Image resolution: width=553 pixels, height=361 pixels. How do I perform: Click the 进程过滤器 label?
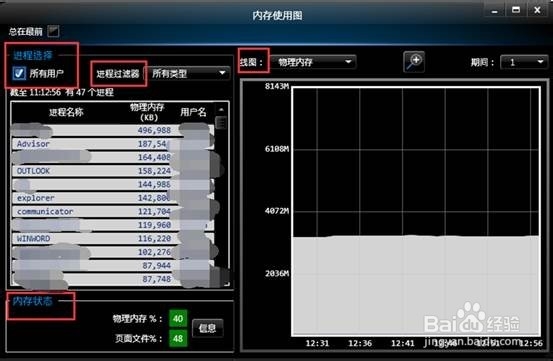pyautogui.click(x=118, y=73)
